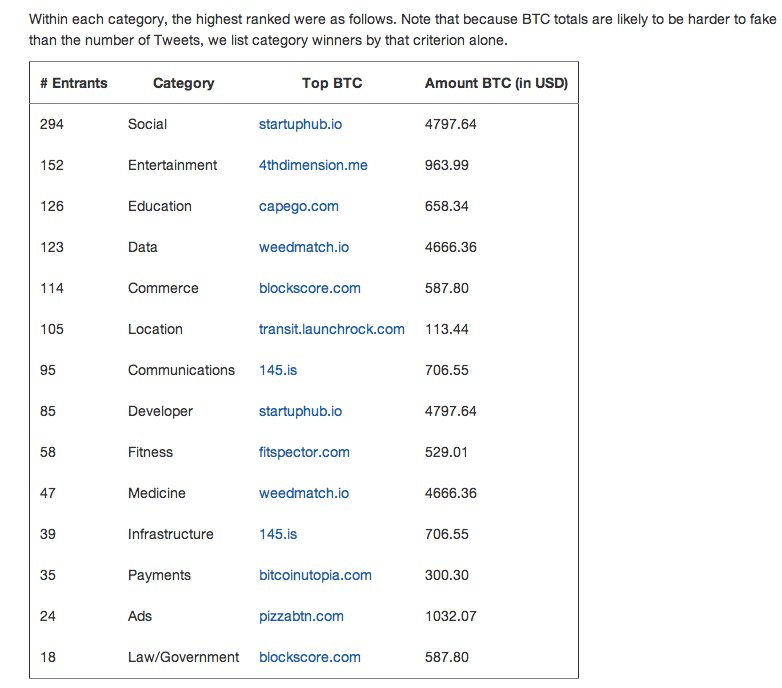
Task: Open startuphub.io link in Social row
Action: [300, 124]
